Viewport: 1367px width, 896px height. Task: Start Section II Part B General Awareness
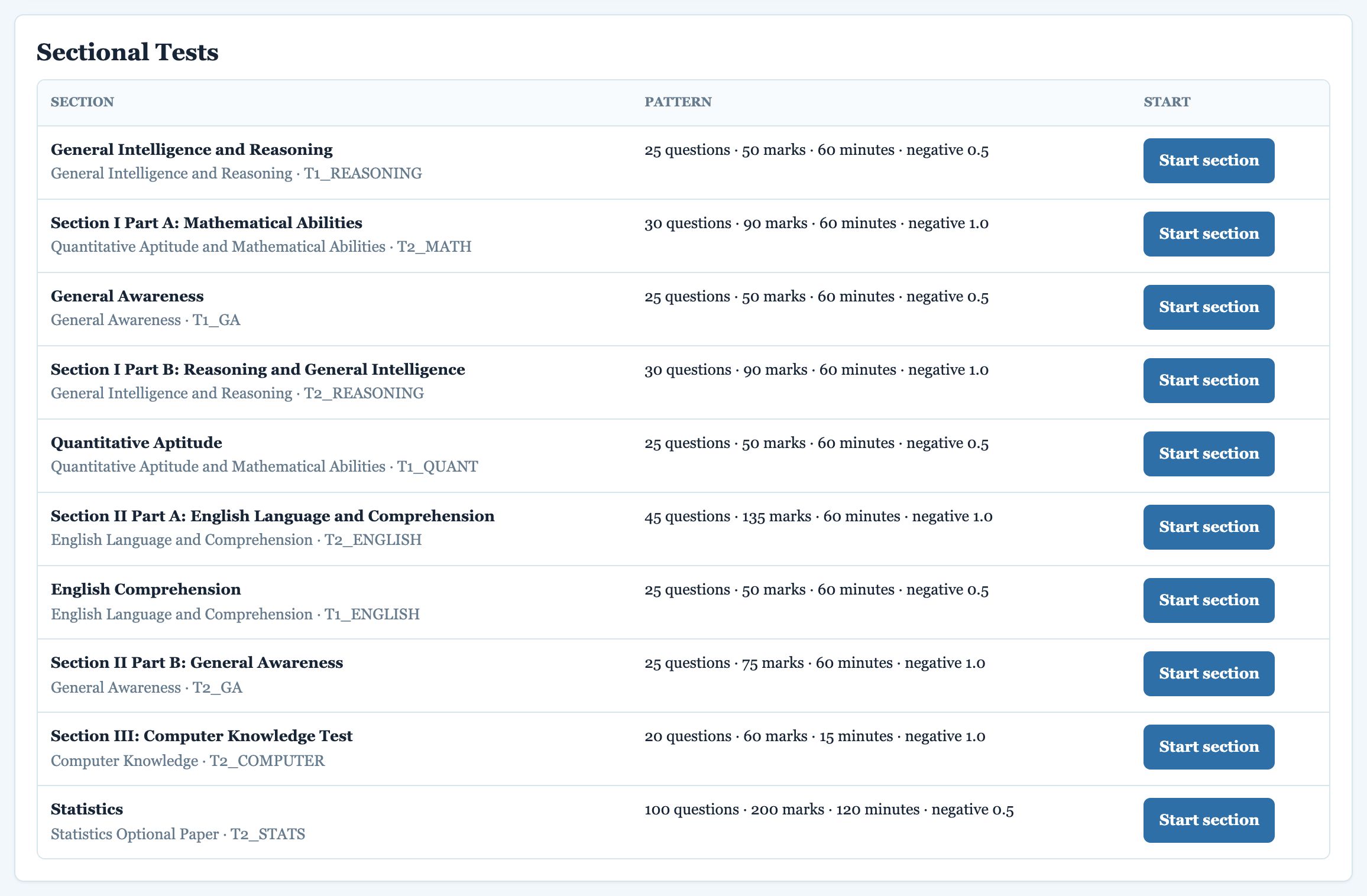click(x=1209, y=674)
